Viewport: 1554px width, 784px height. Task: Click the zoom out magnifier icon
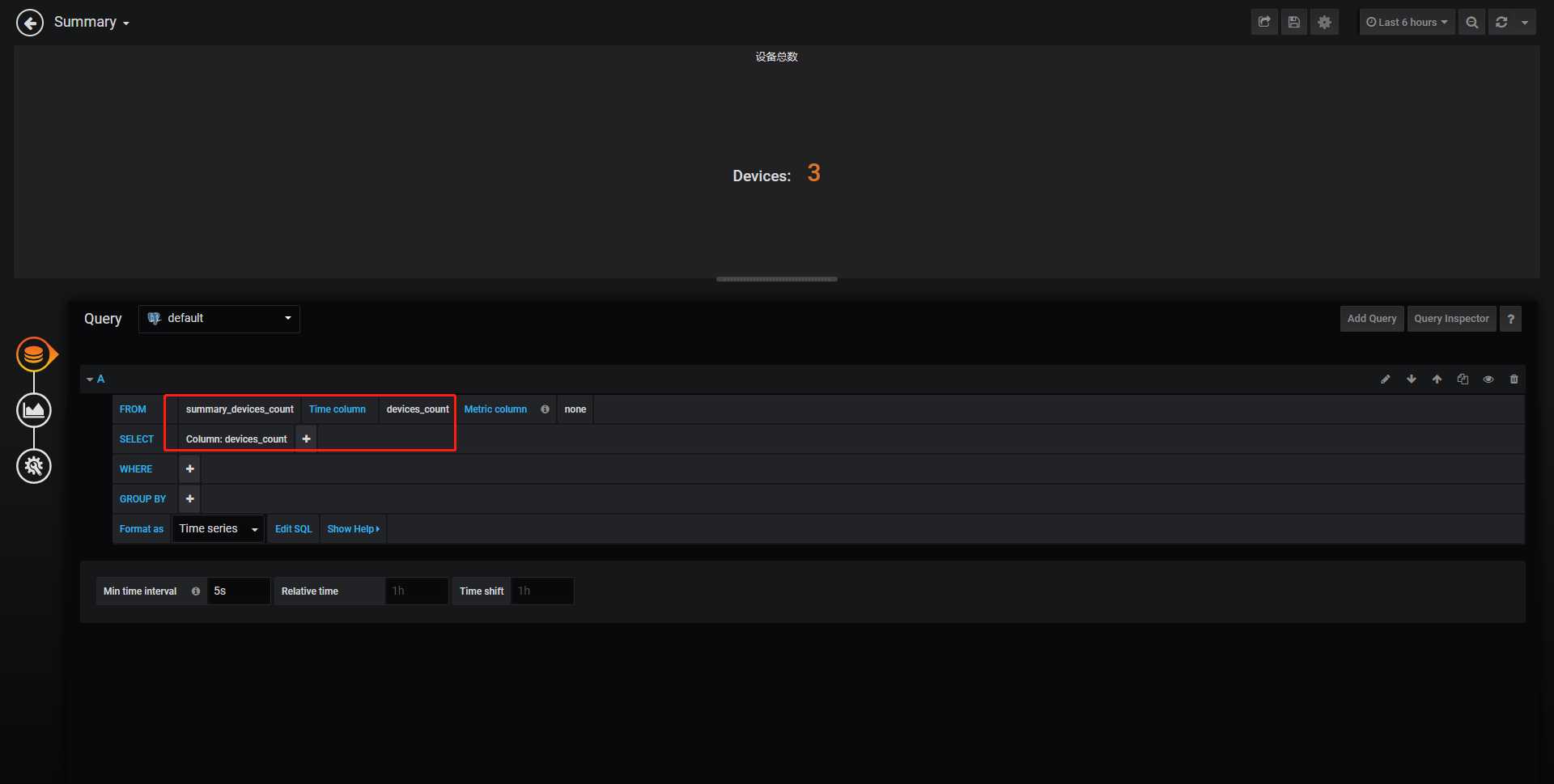pos(1472,23)
